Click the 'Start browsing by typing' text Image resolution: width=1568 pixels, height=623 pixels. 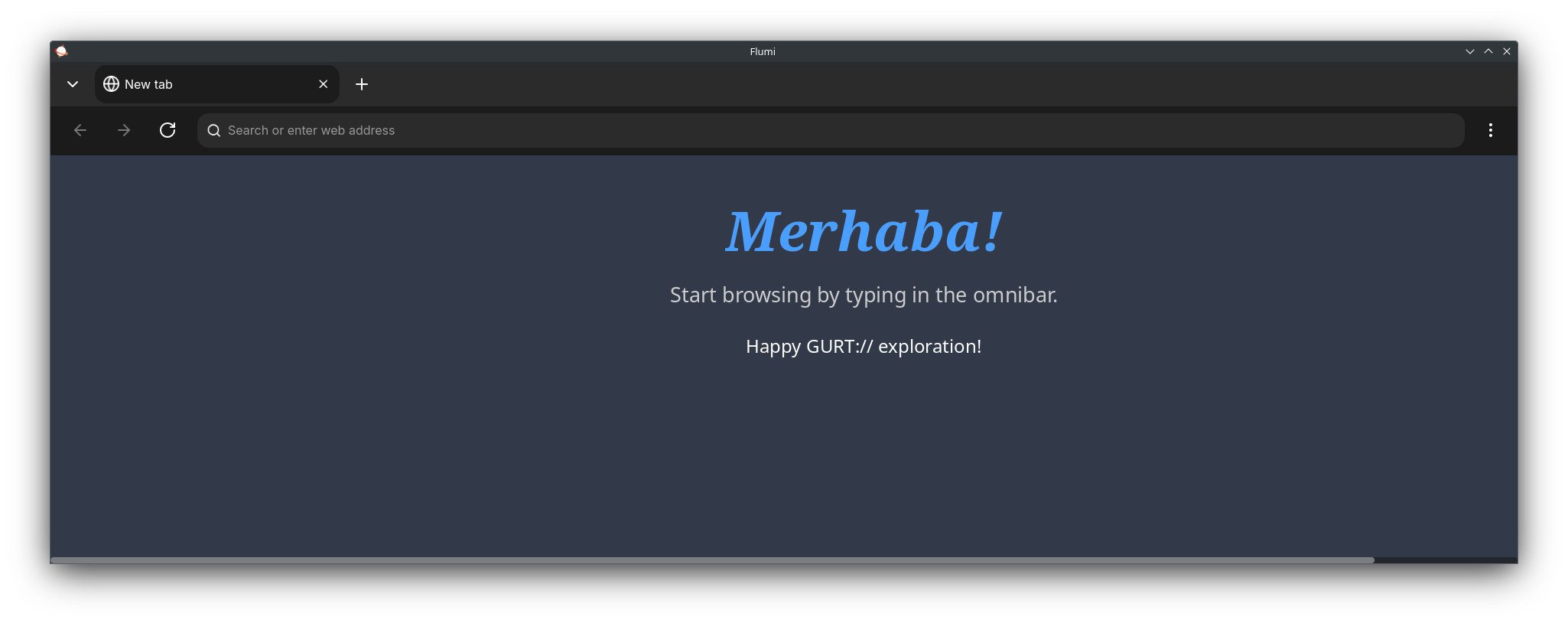pos(864,295)
